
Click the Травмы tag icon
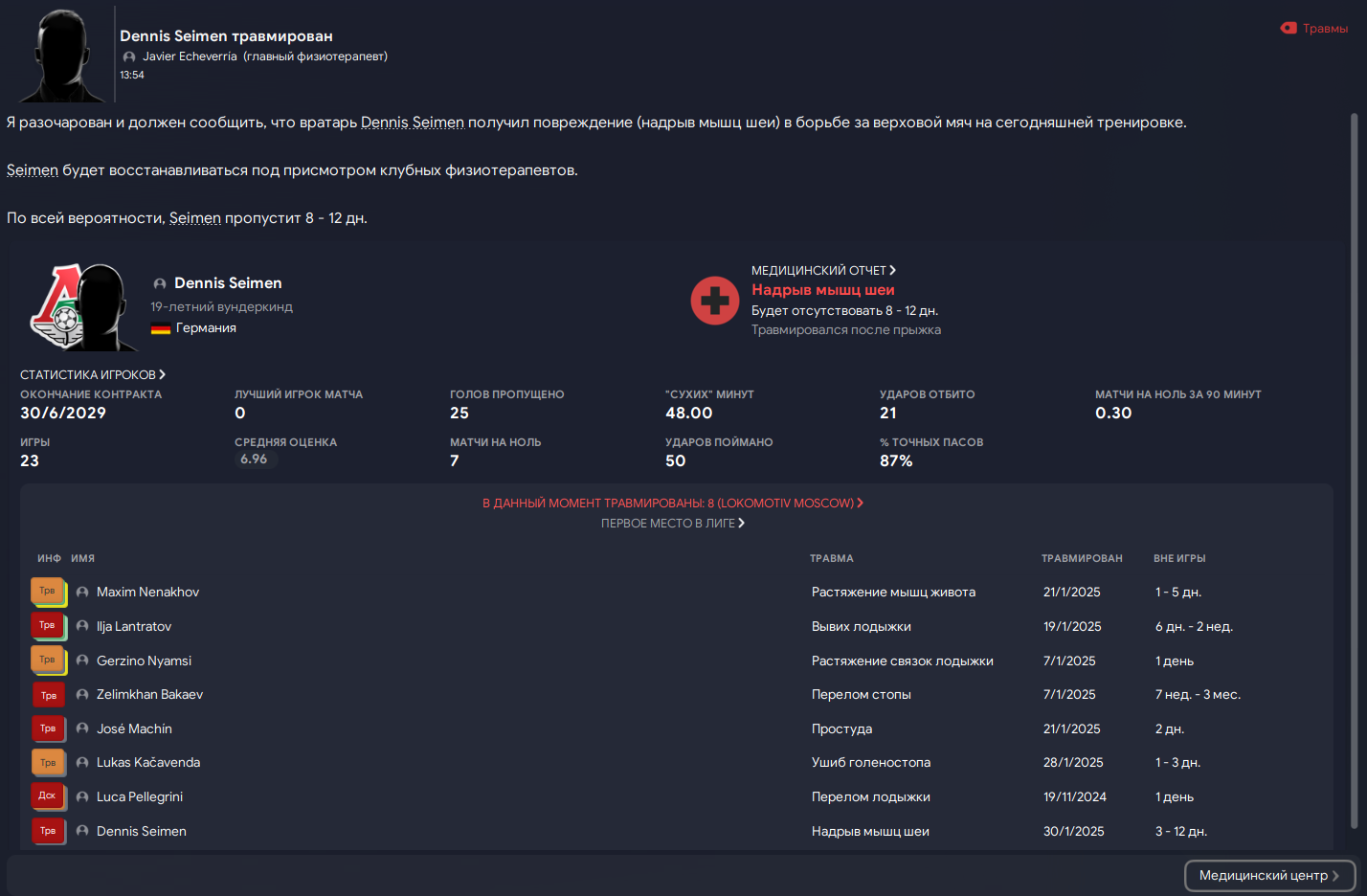1289,28
